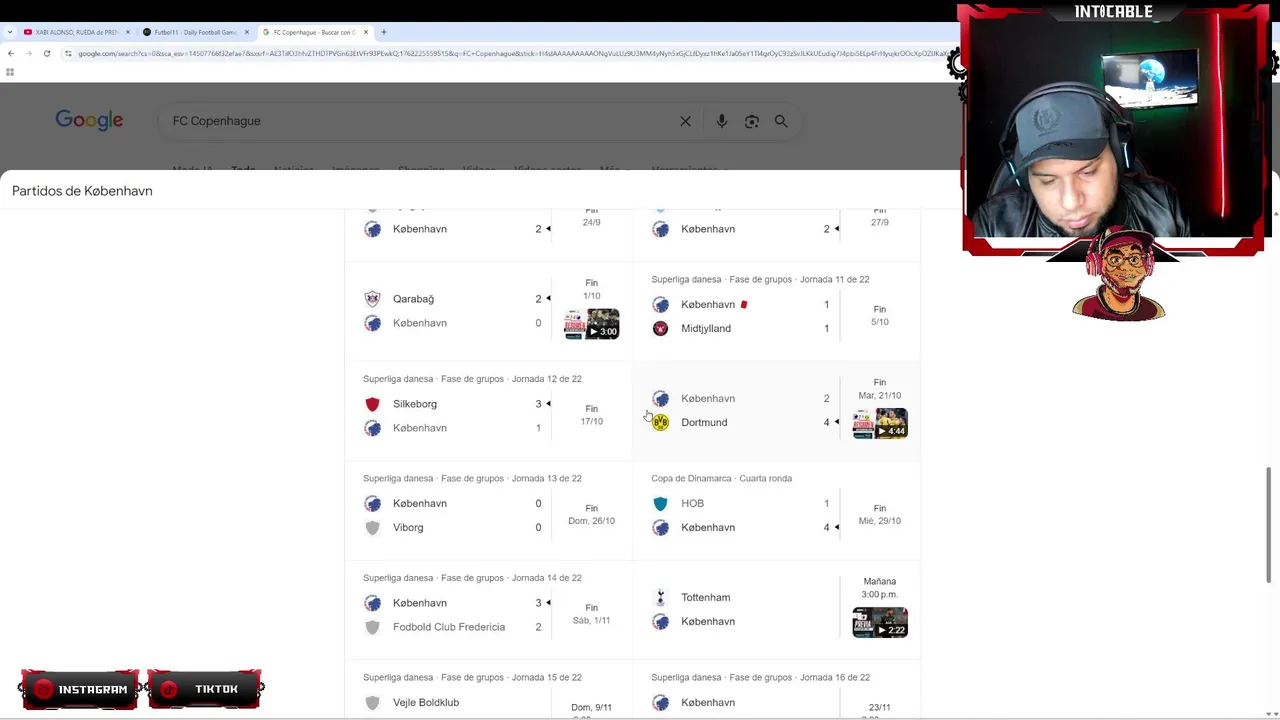Close the XABI ALONSO YouTube tab
The image size is (1280, 720).
(x=128, y=32)
